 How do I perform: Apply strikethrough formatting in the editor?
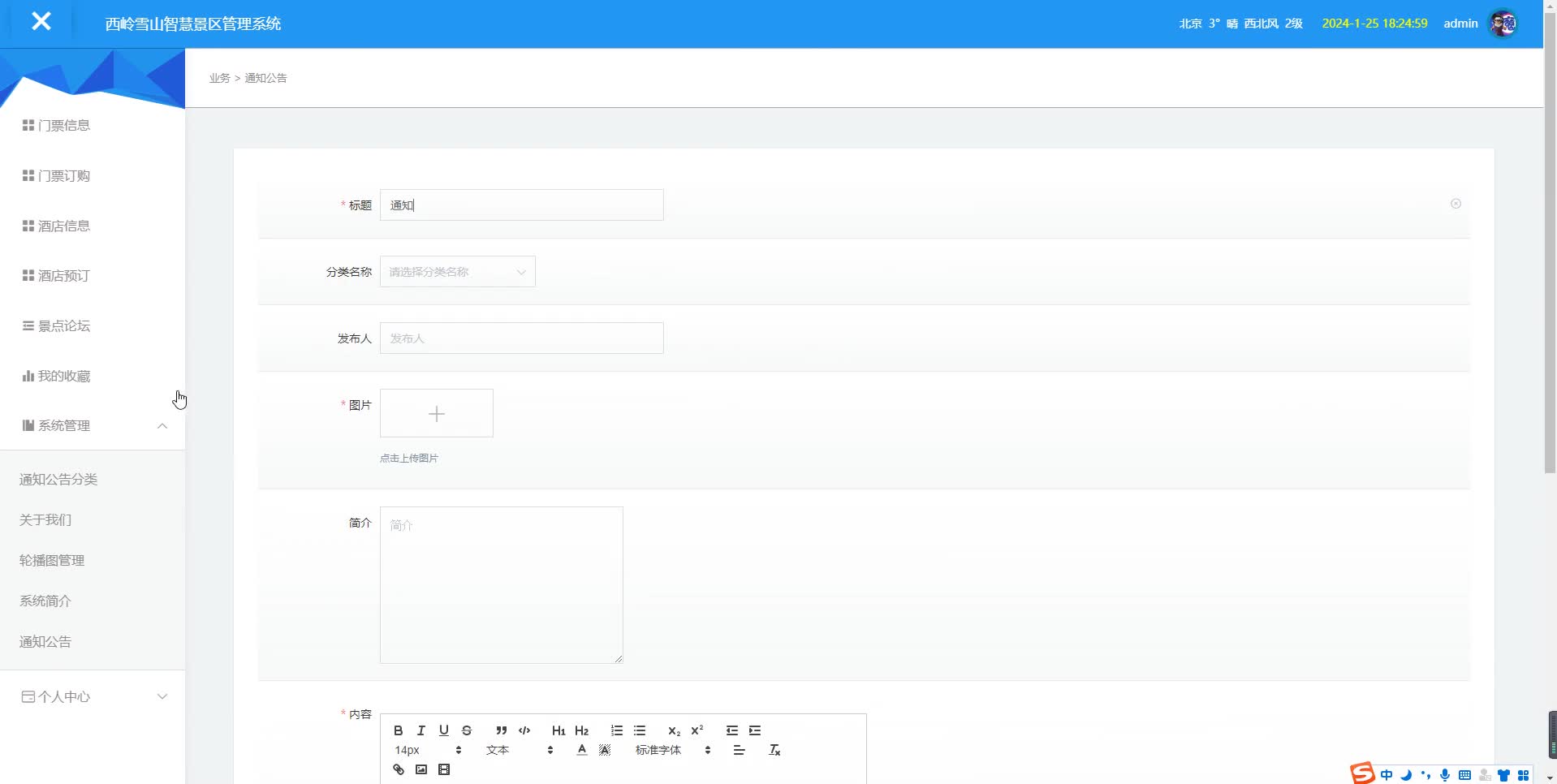467,730
